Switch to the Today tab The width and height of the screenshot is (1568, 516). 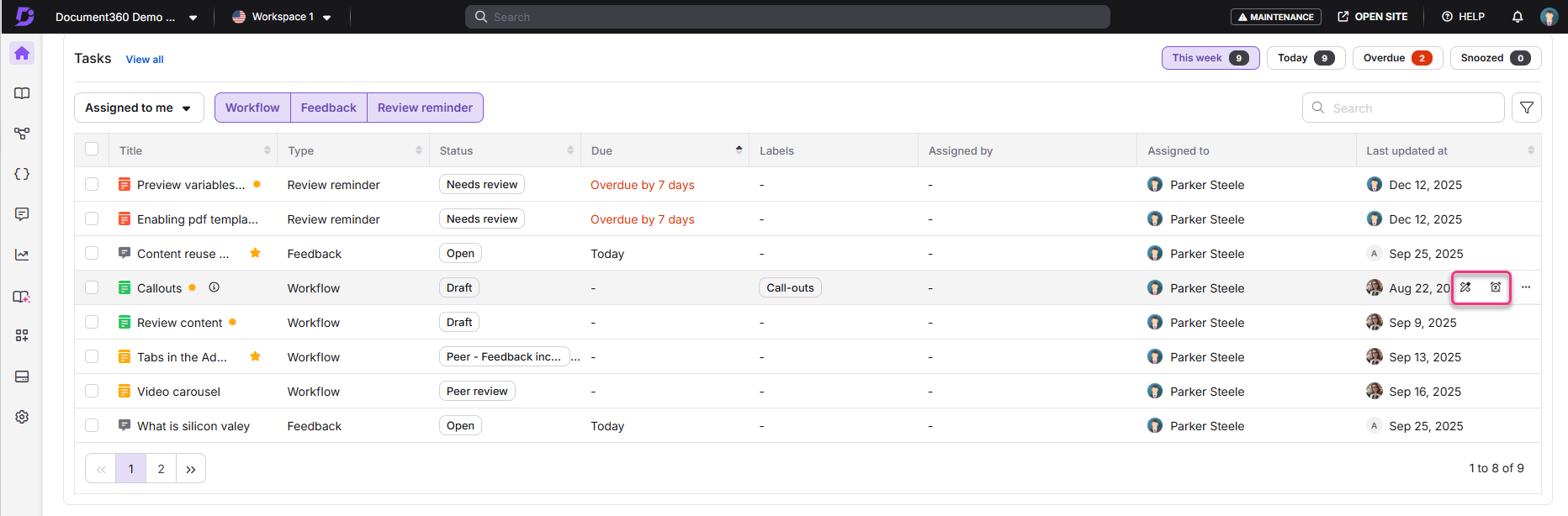[x=1306, y=58]
